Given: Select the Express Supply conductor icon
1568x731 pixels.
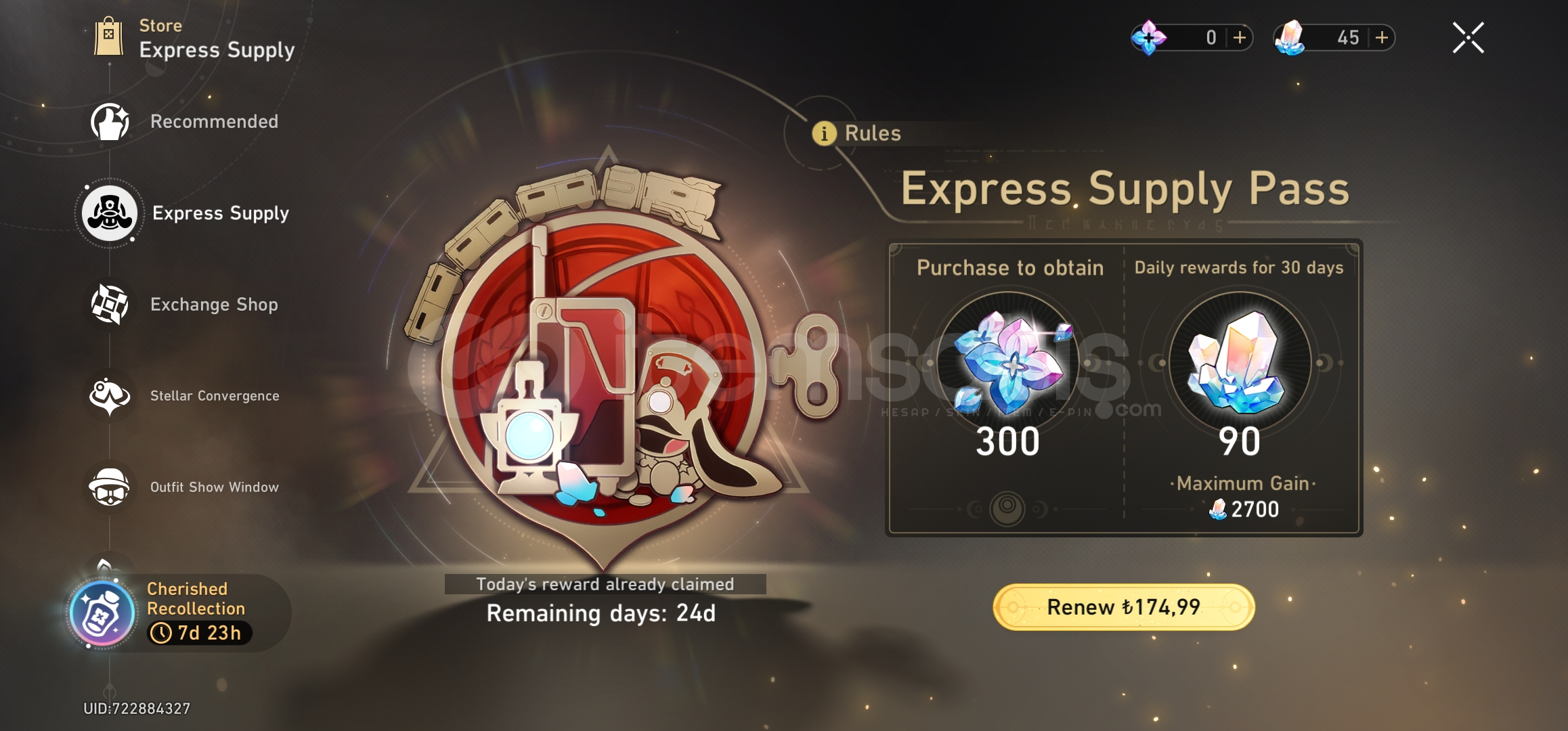Looking at the screenshot, I should pyautogui.click(x=110, y=213).
